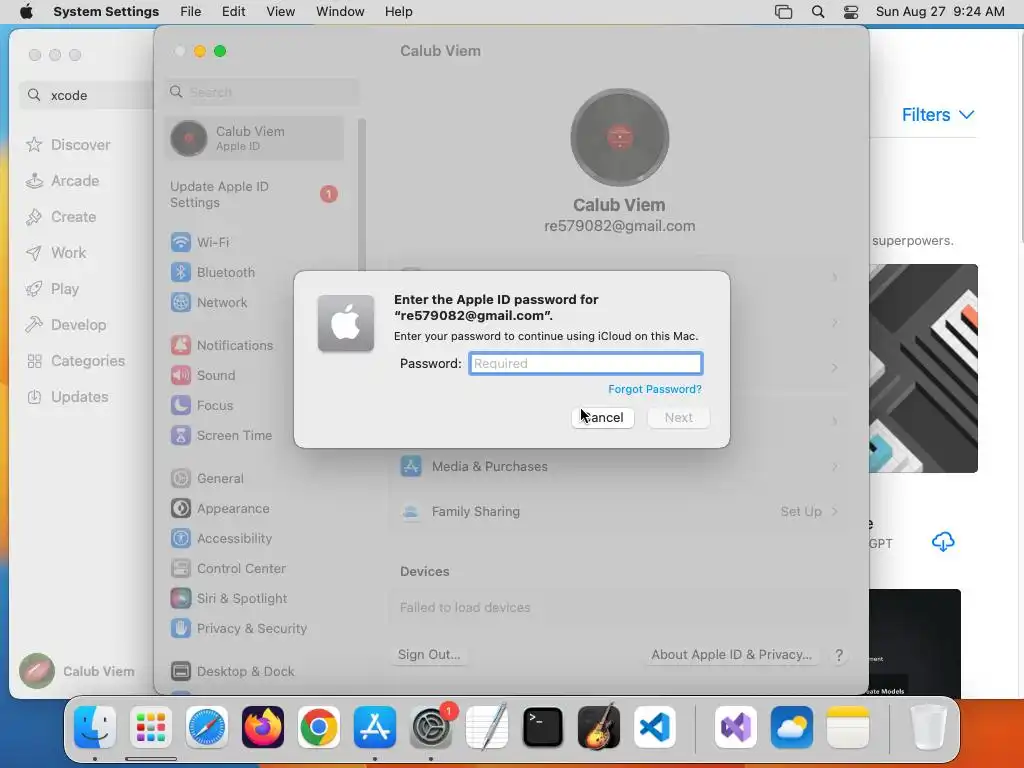Open the Bluetooth settings icon
This screenshot has width=1024, height=768.
181,272
